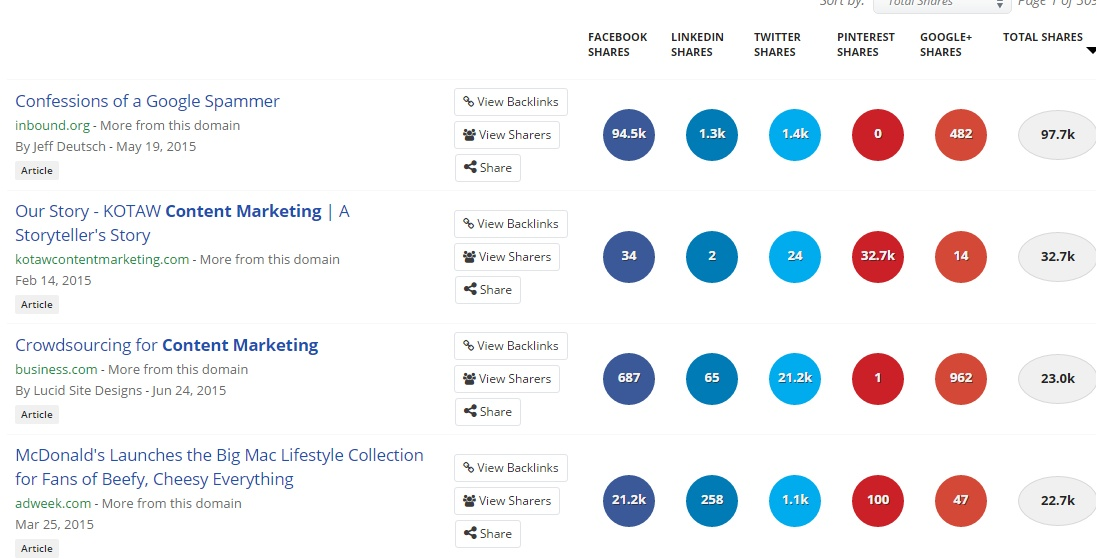Open View Sharers for the Google Spammer article
Screen dimensions: 1097x559
[x=507, y=135]
